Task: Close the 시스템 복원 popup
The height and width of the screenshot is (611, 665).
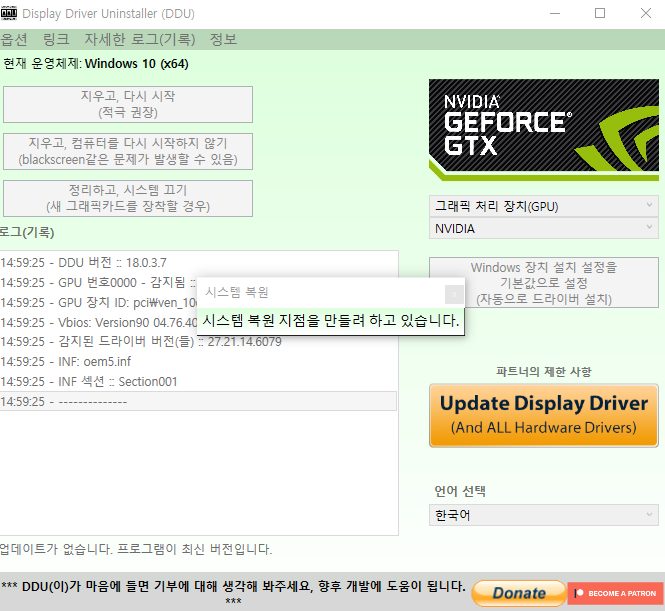Action: coord(454,294)
